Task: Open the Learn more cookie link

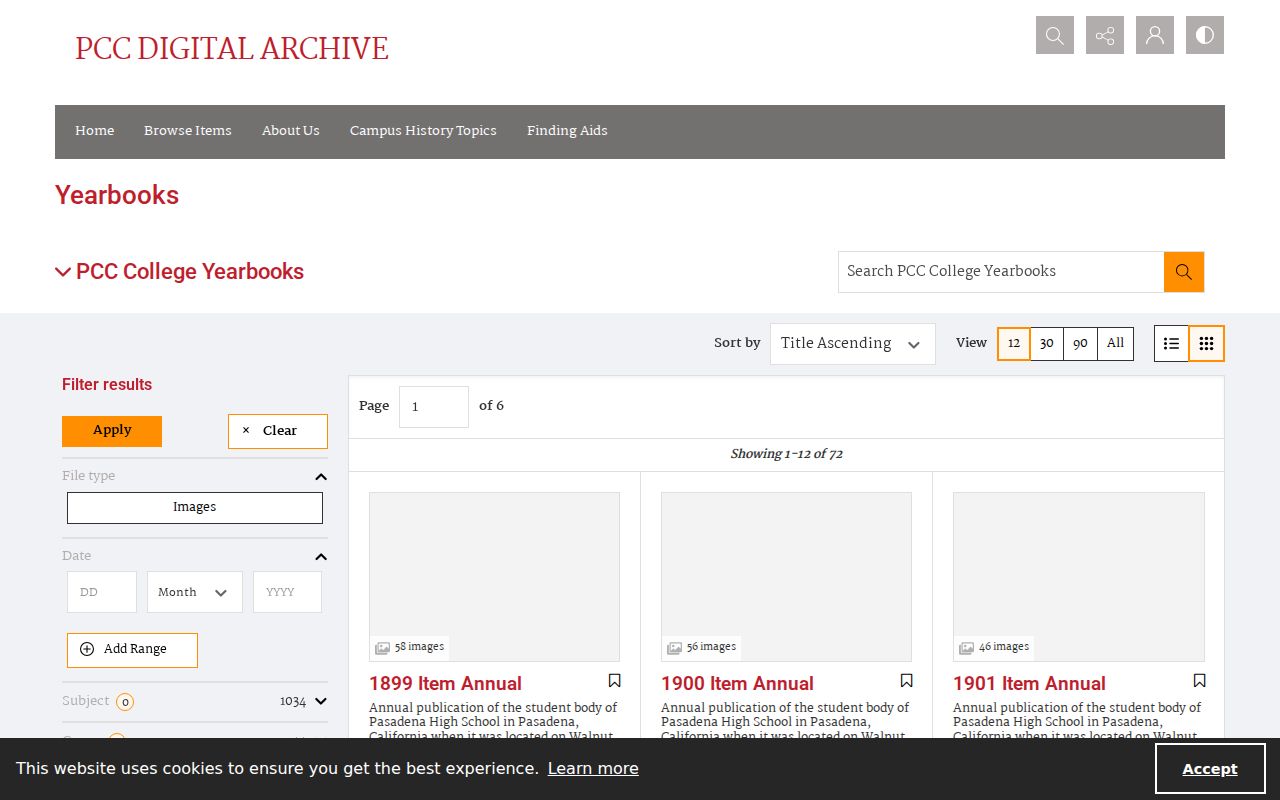Action: [593, 768]
